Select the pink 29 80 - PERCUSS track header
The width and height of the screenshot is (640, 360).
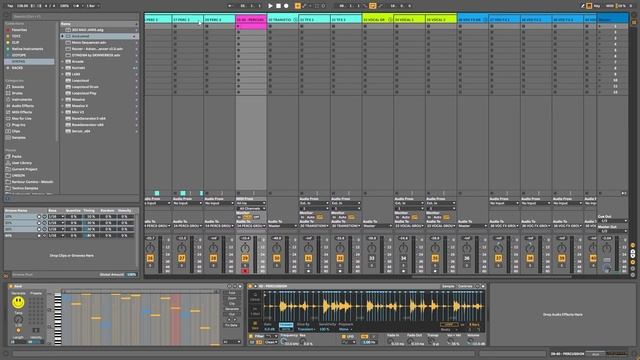coord(251,20)
